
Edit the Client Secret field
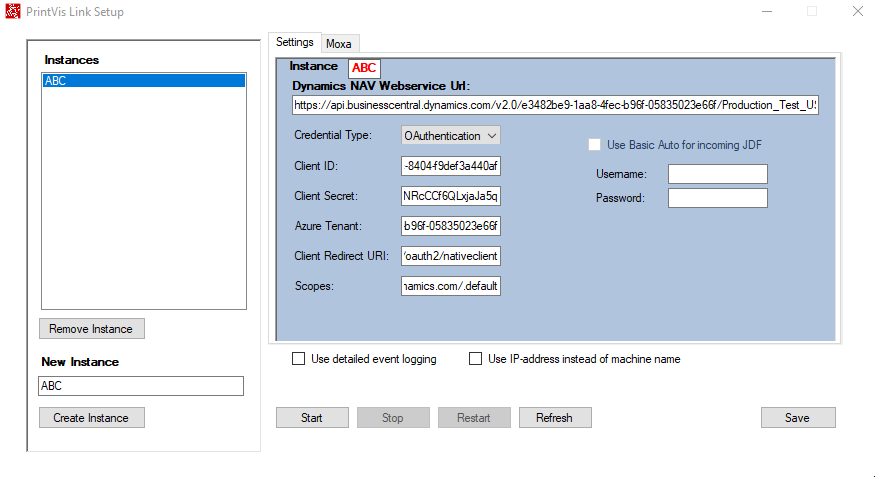450,196
